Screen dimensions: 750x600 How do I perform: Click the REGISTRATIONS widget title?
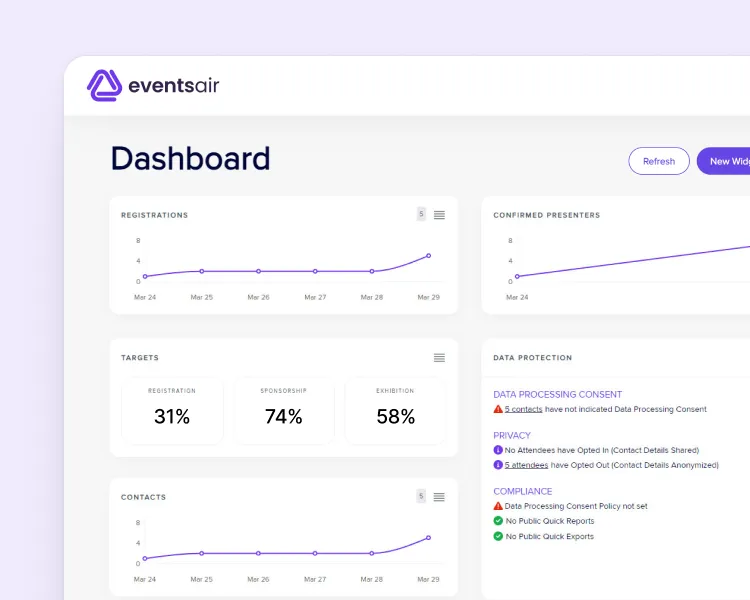tap(154, 215)
